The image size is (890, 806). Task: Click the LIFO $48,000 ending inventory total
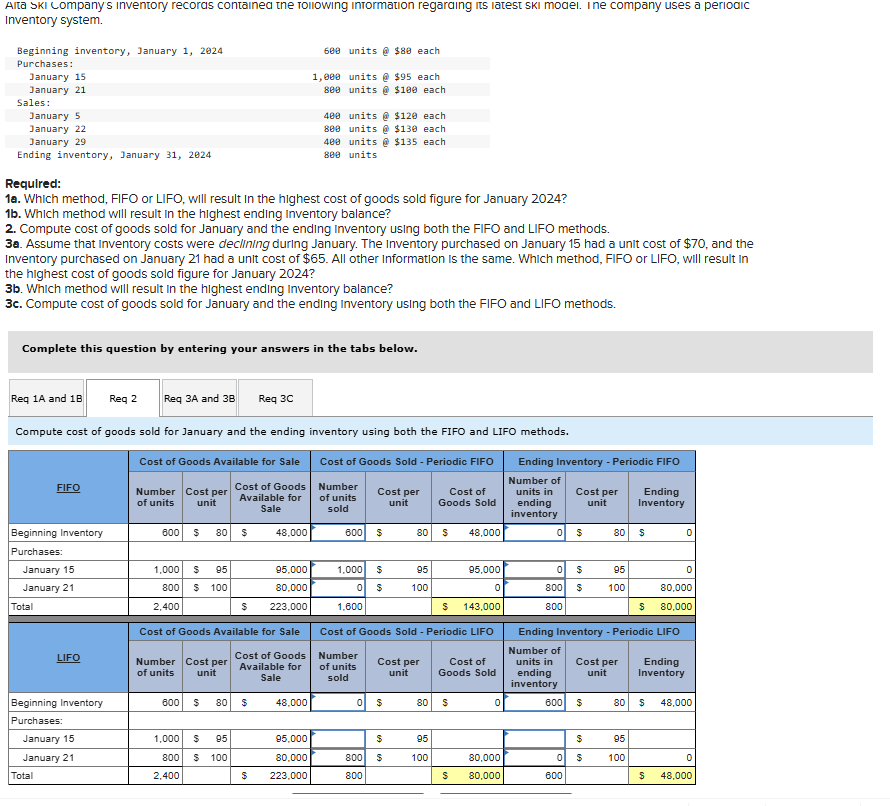pos(661,776)
